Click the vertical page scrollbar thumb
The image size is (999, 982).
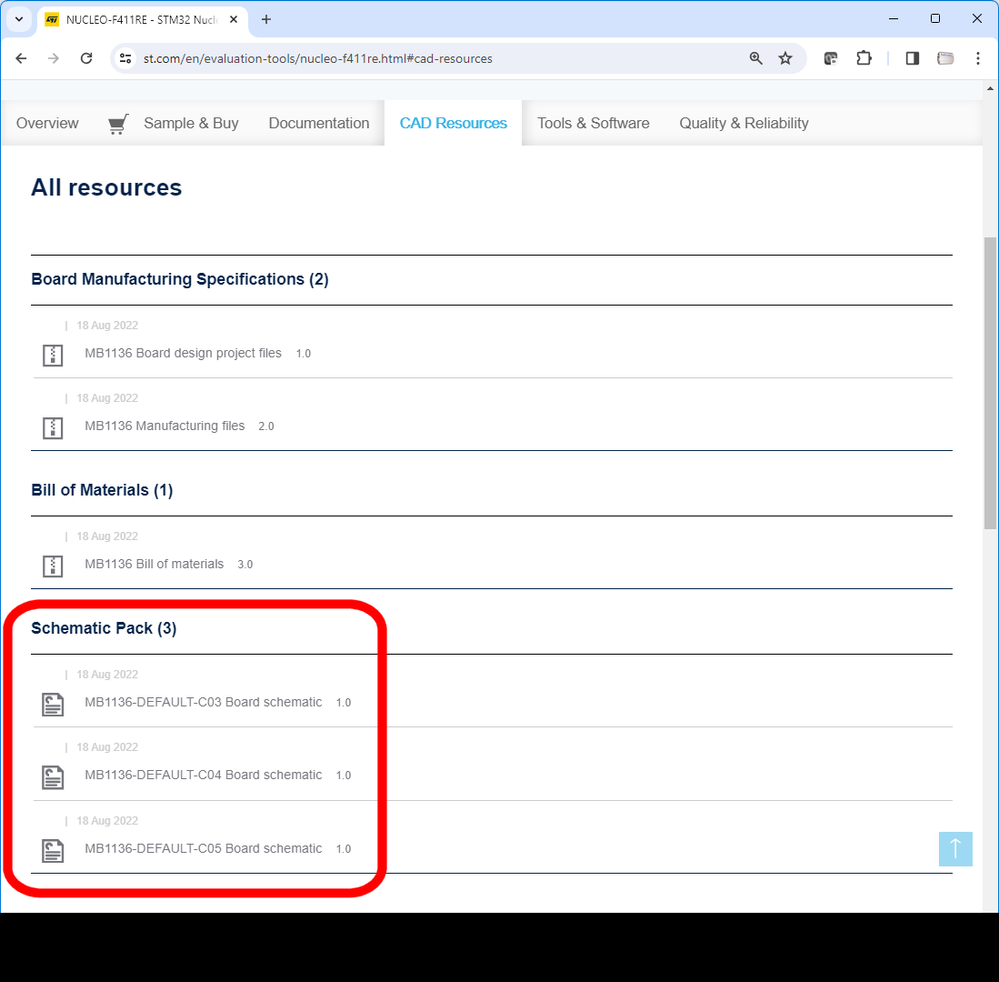click(990, 382)
